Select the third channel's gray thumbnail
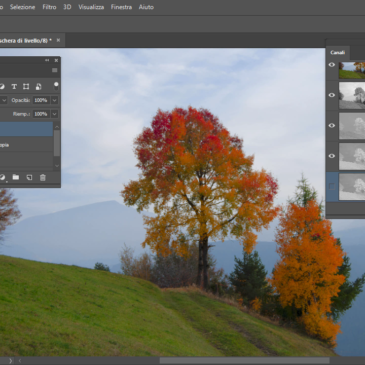 pyautogui.click(x=352, y=126)
